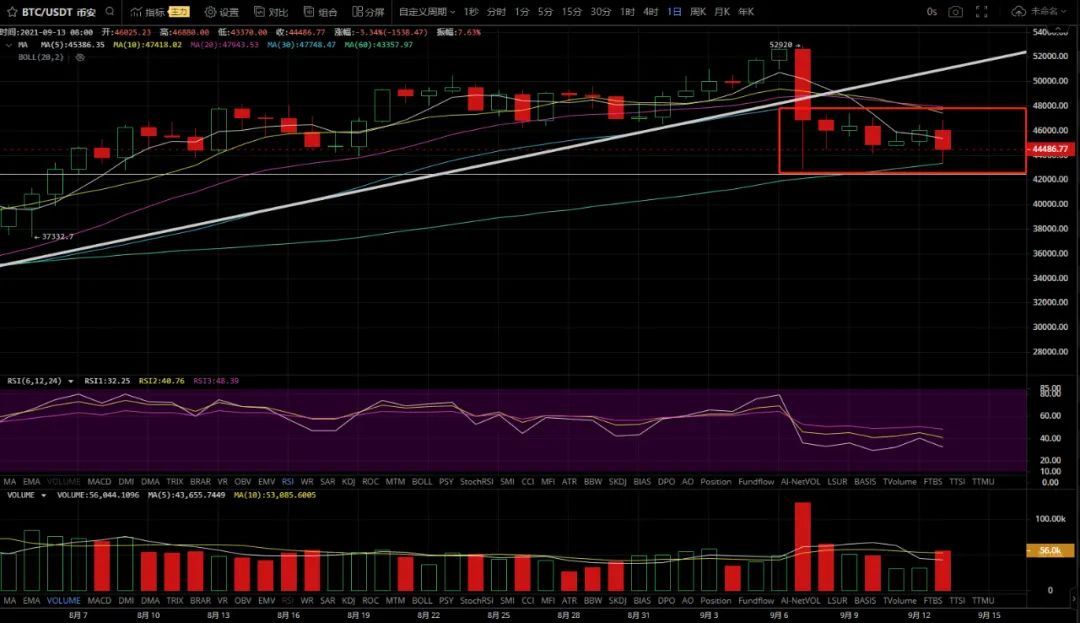The width and height of the screenshot is (1080, 623).
Task: Select the 周K weekly timeframe
Action: pos(697,12)
